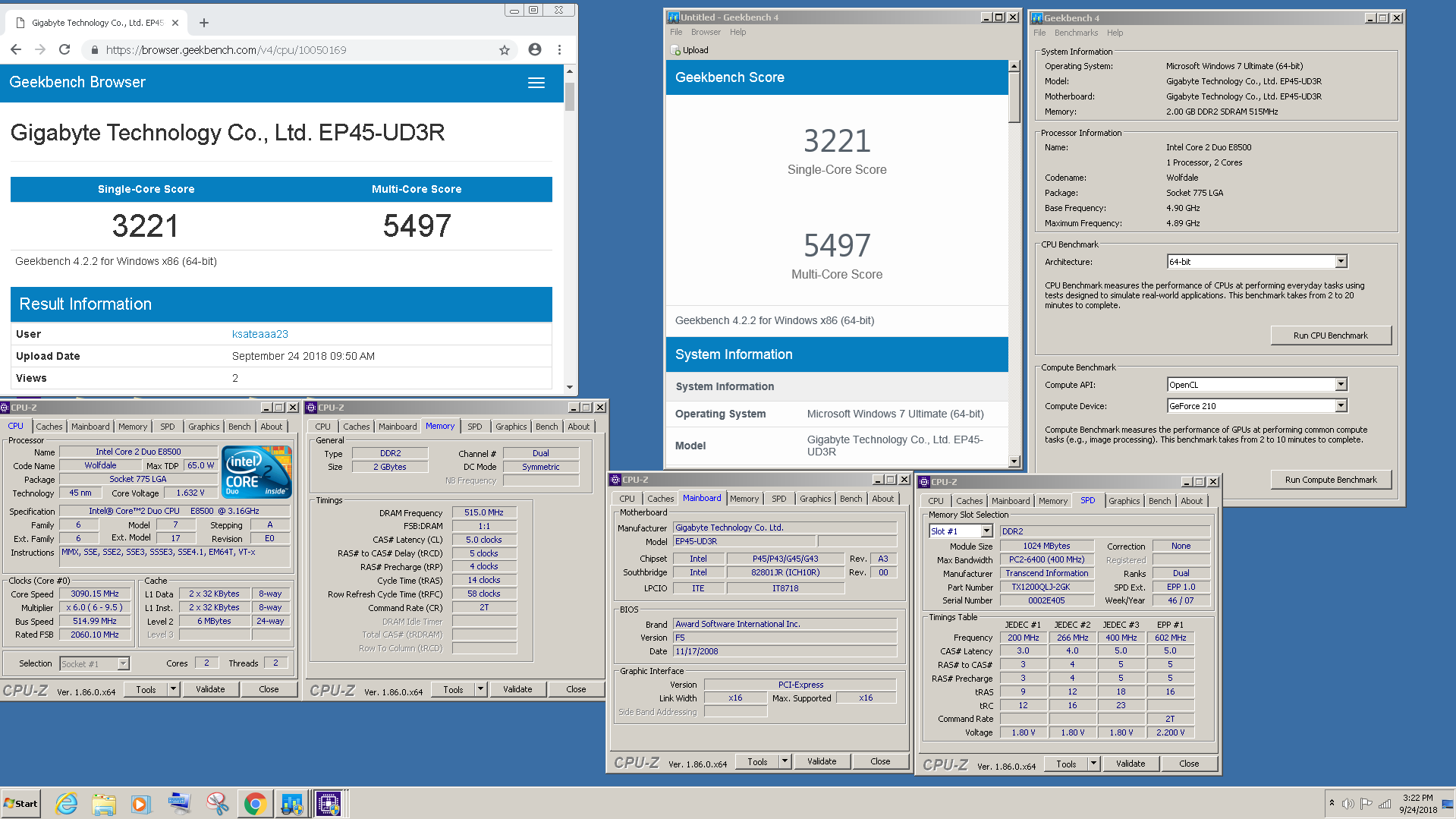Image resolution: width=1456 pixels, height=819 pixels.
Task: Click Validate in the CPU-Z Mainboard window
Action: click(x=822, y=761)
